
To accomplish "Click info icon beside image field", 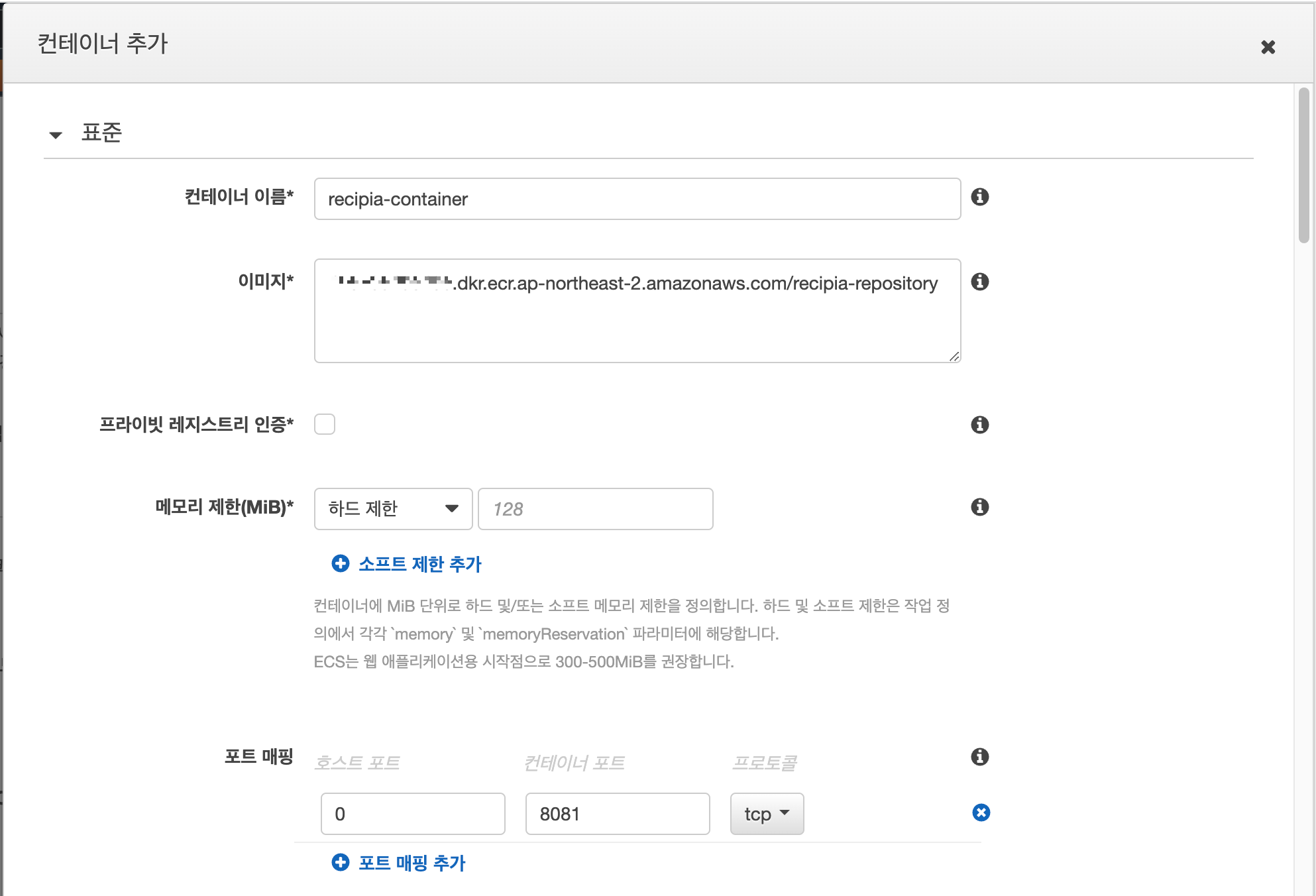I will (x=979, y=282).
